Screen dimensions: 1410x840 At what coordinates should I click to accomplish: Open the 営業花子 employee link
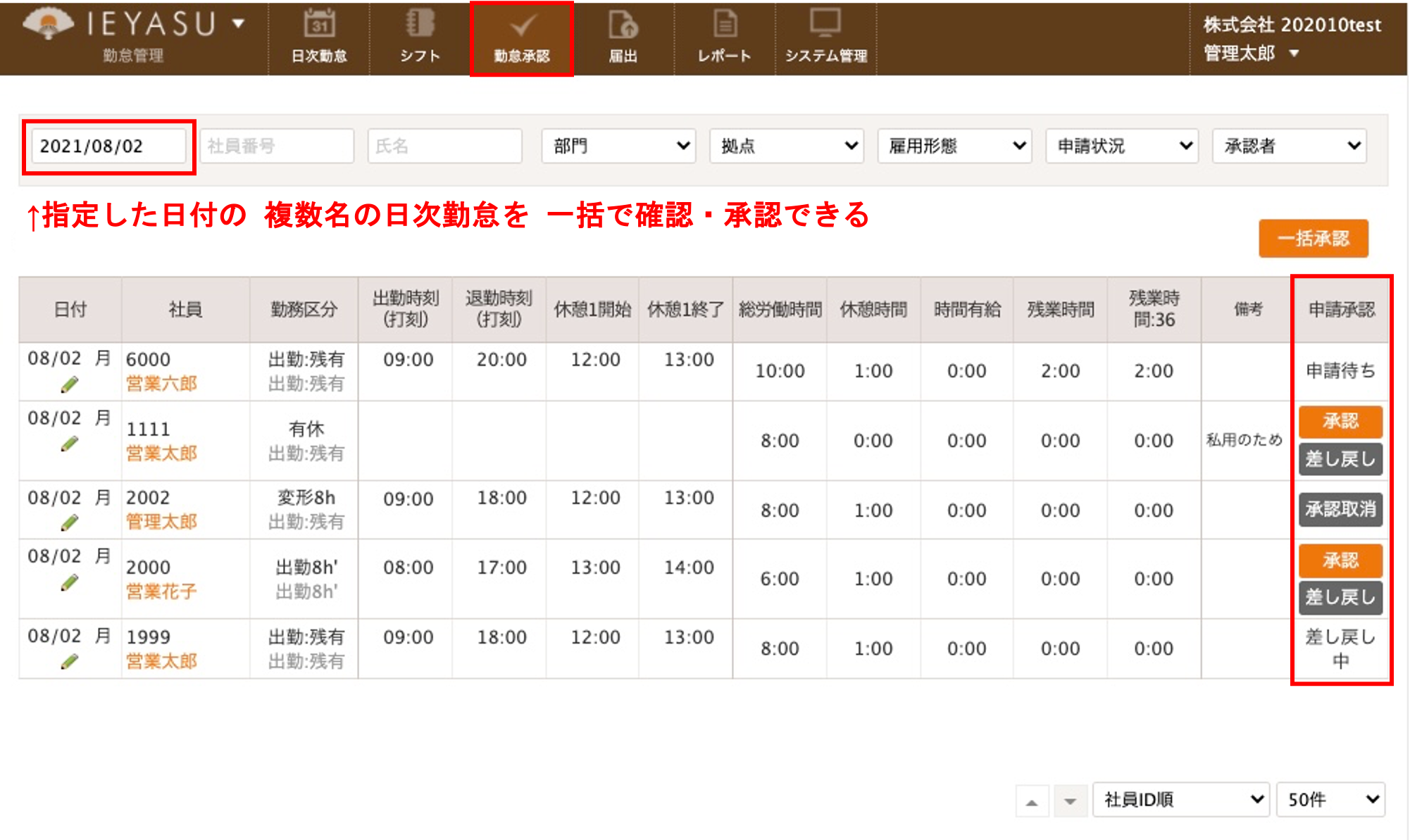pos(161,591)
